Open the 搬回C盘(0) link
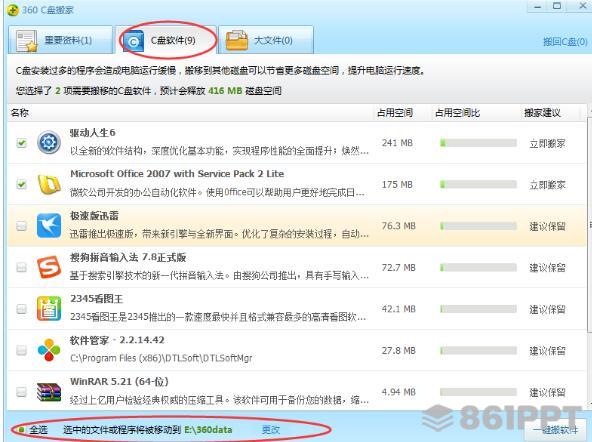This screenshot has height=442, width=592. [x=565, y=42]
